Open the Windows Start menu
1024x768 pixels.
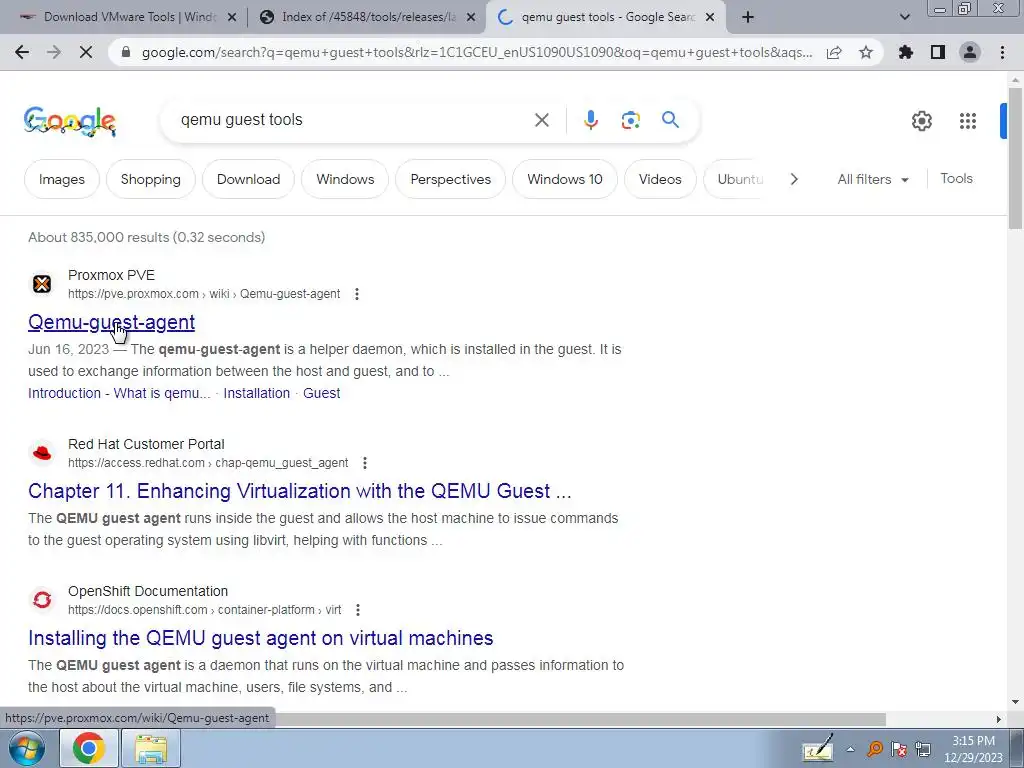27,748
